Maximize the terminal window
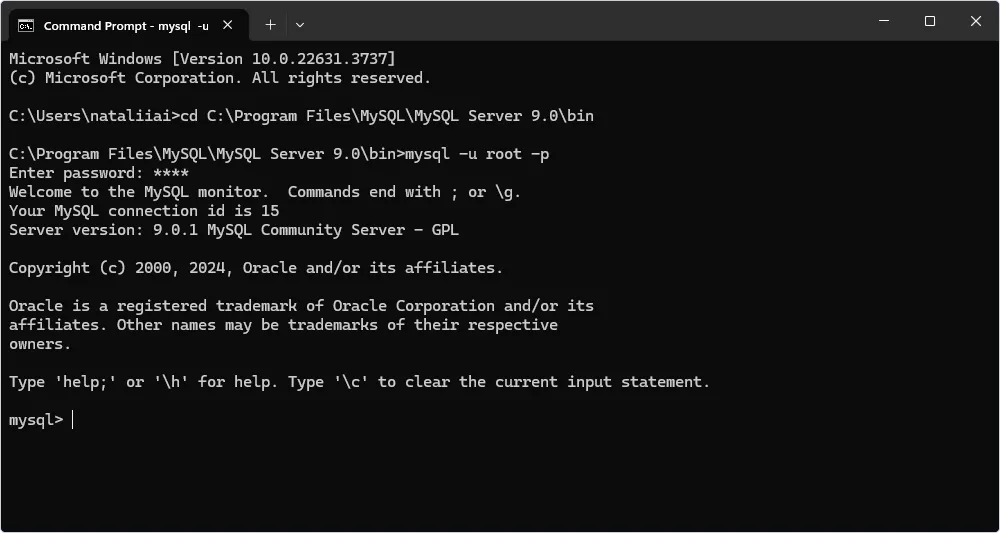This screenshot has height=533, width=1000. [x=930, y=21]
